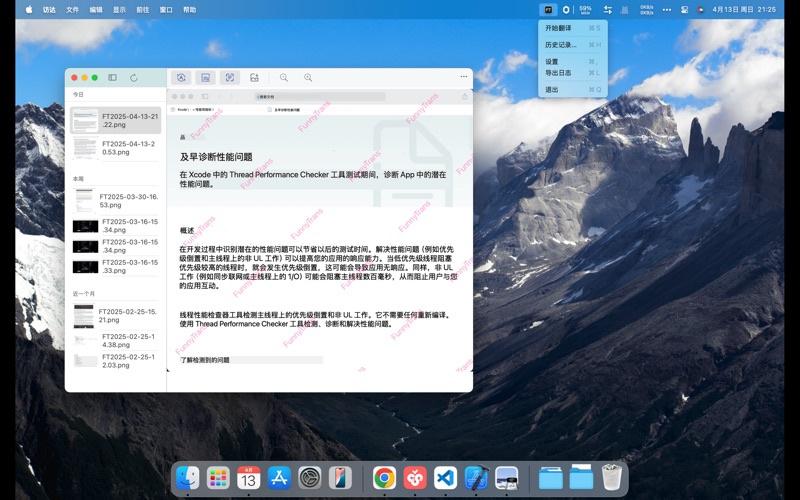
Task: Zoom out the screenshot preview
Action: coord(284,77)
